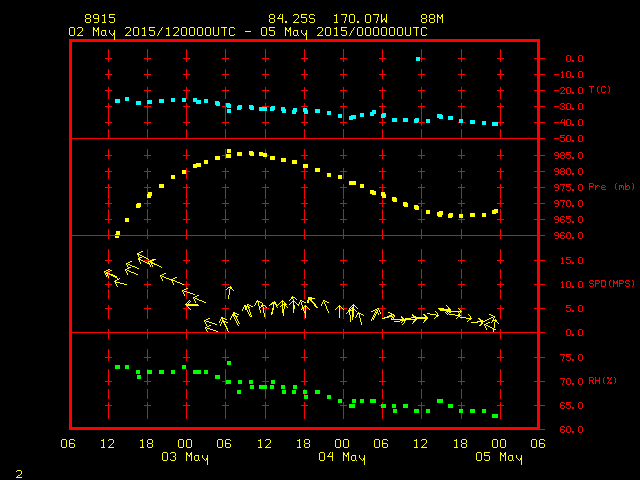Click the number 2 in bottom-left corner
This screenshot has height=480, width=640.
tap(19, 474)
